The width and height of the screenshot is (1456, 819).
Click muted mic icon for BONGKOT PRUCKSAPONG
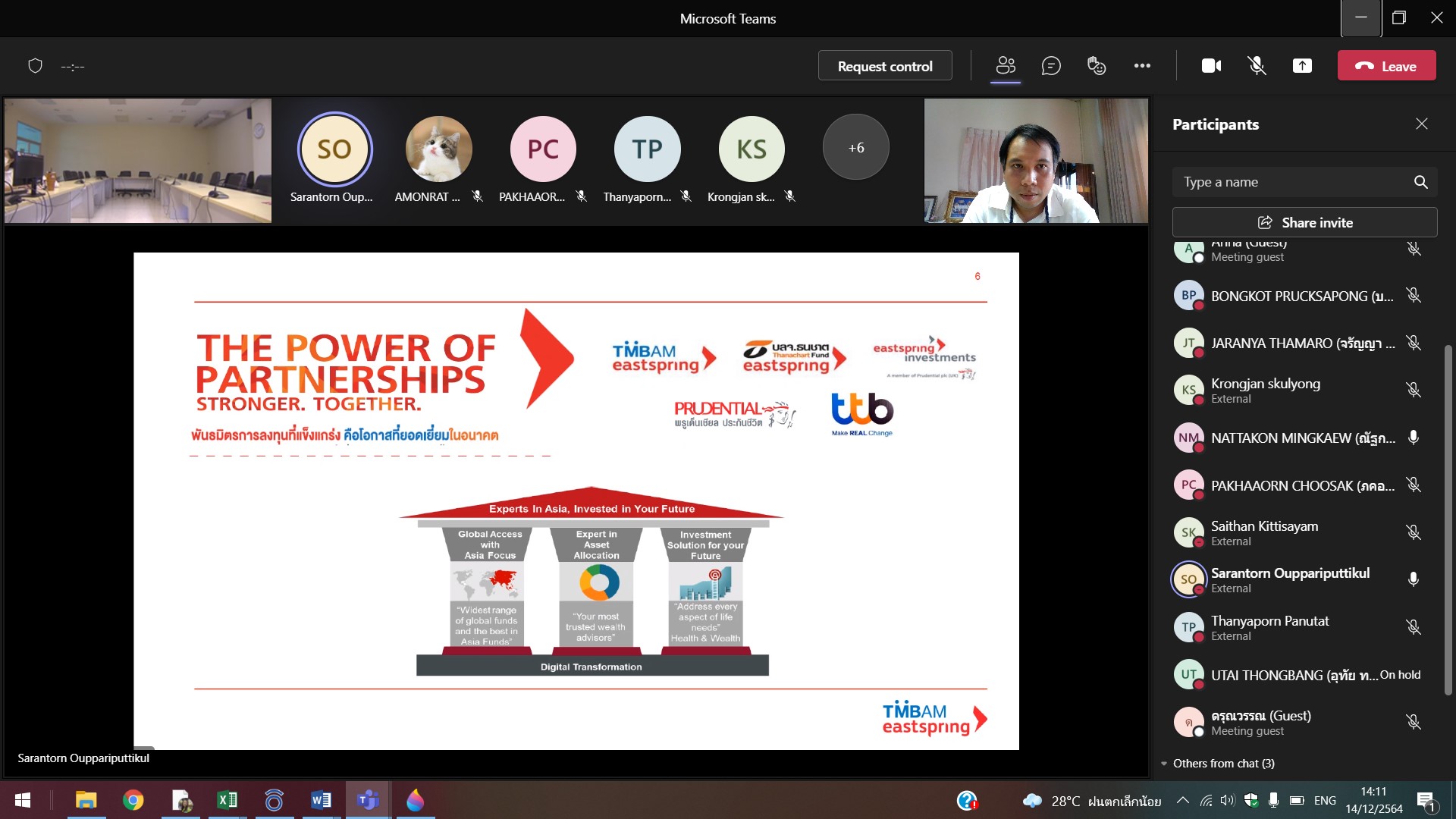click(x=1414, y=296)
